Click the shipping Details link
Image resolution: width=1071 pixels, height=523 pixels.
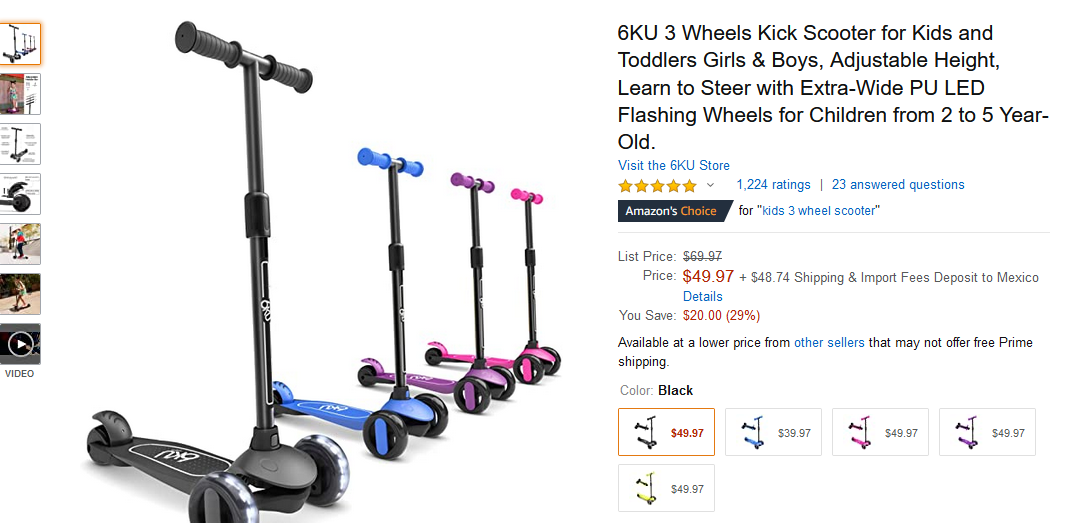(702, 297)
